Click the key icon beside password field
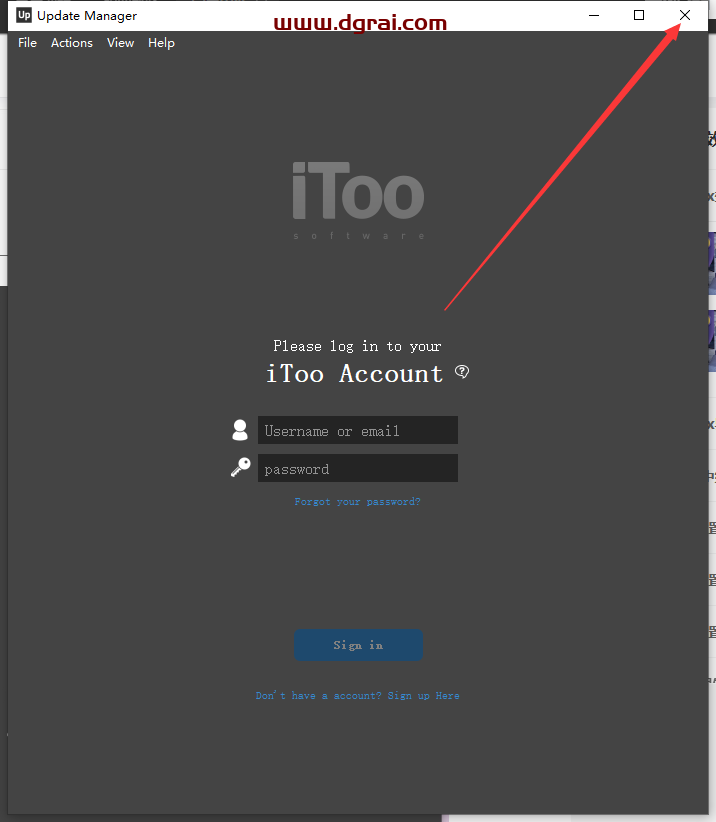 tap(241, 467)
